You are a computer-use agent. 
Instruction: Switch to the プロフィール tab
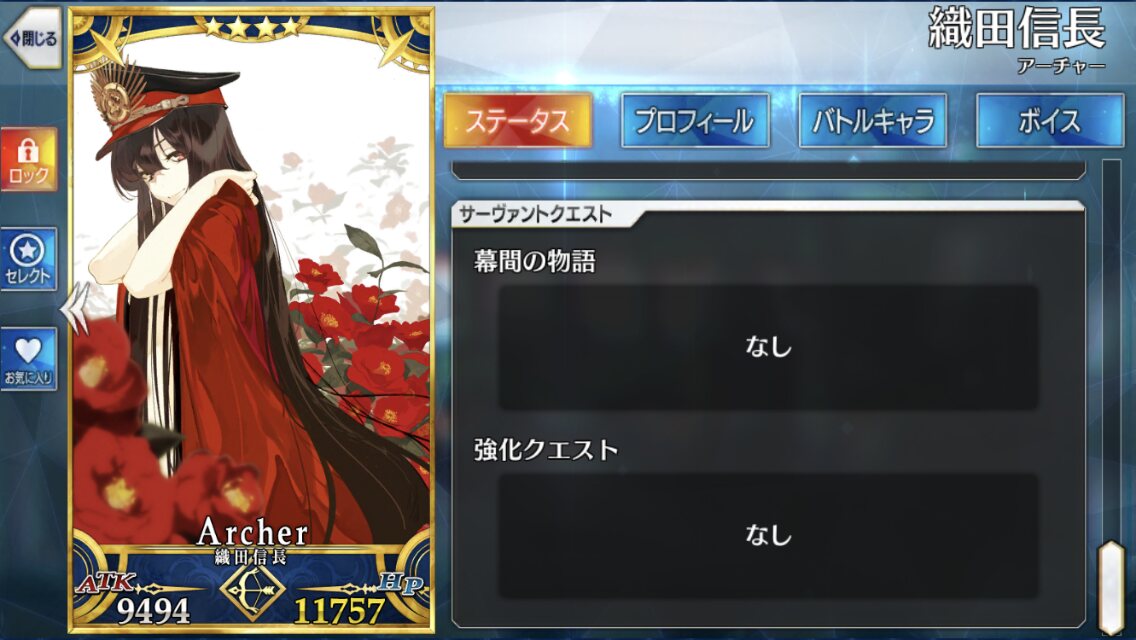coord(695,120)
